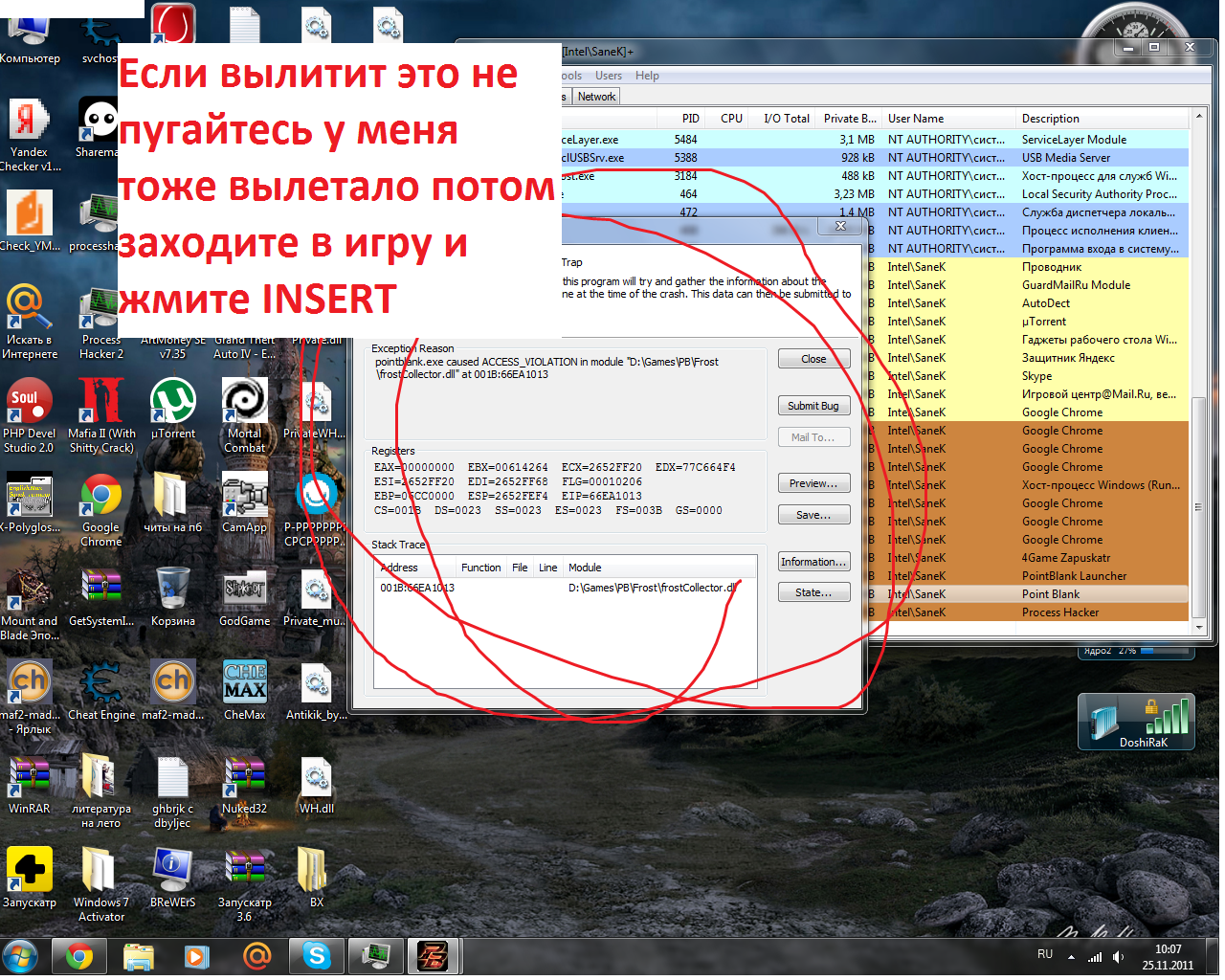1225x980 pixels.
Task: Click Preview... button in crash dialog
Action: [x=813, y=484]
